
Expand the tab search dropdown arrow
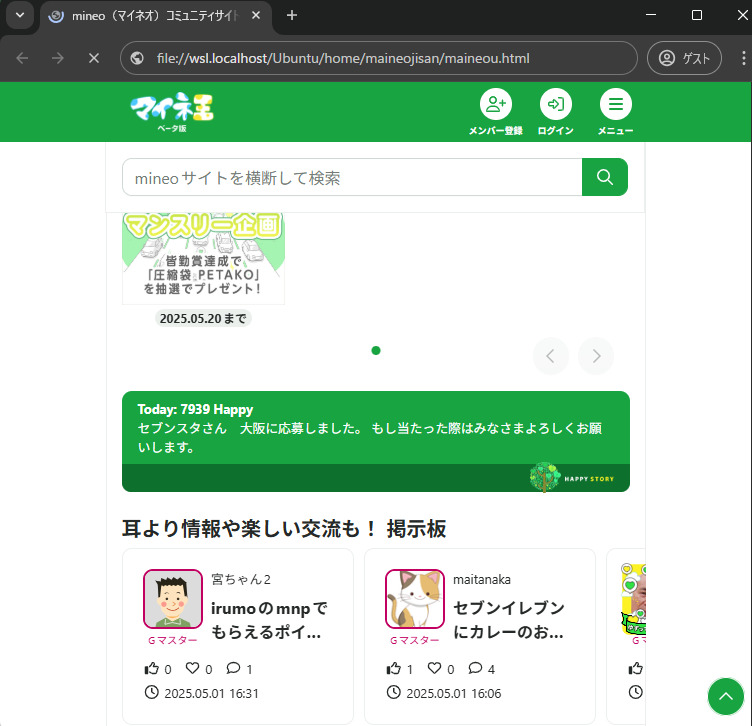20,15
